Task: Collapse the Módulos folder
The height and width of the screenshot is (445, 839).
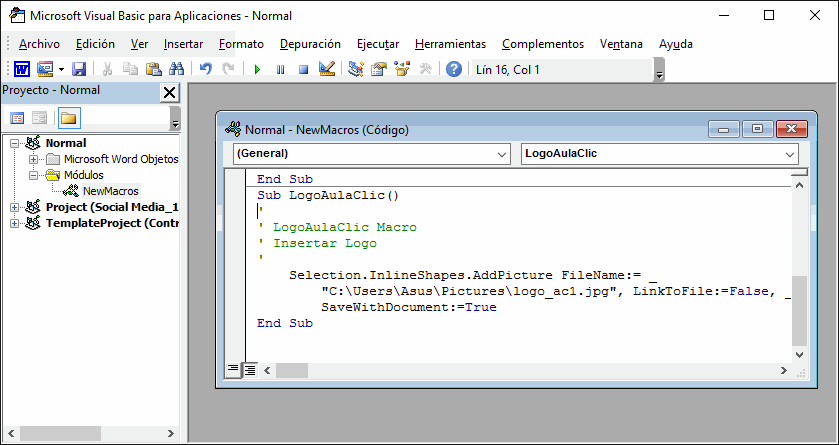Action: pos(34,175)
